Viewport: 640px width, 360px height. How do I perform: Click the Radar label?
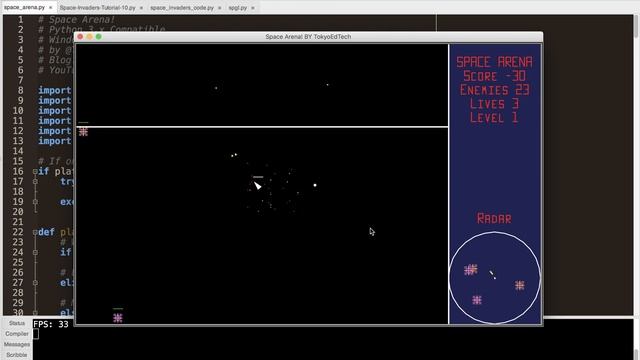(494, 218)
